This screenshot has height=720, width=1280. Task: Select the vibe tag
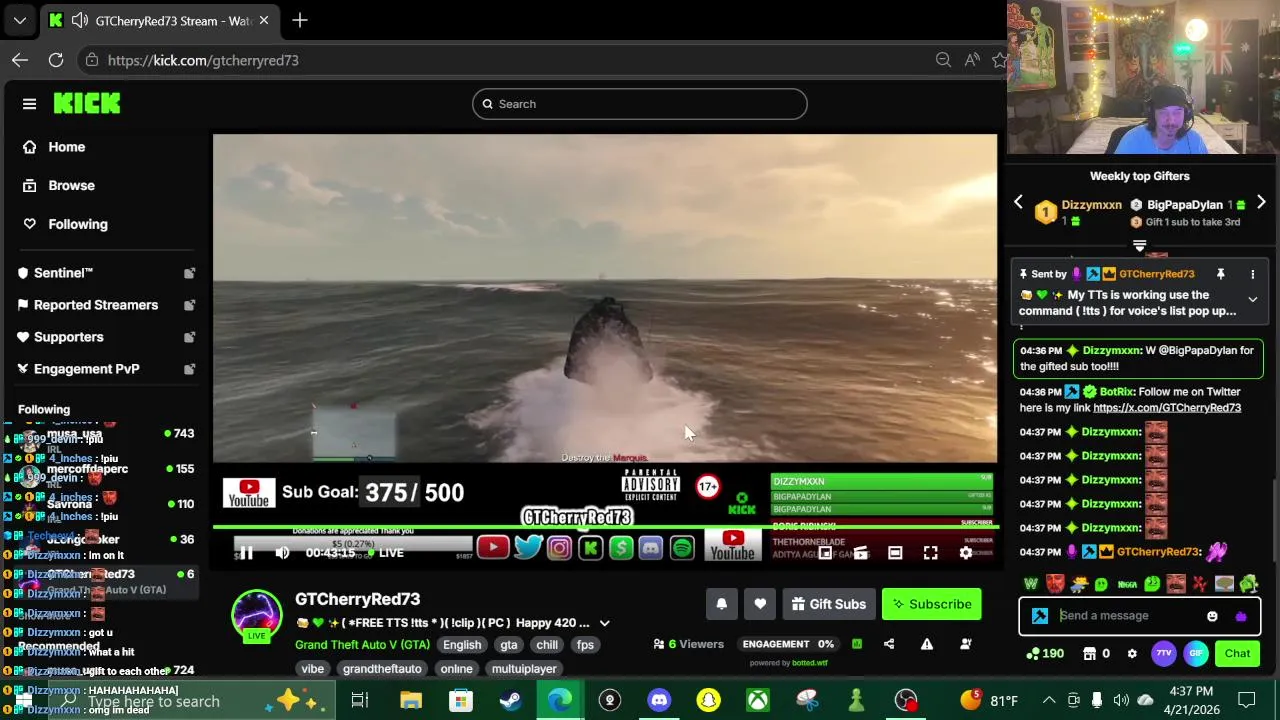coord(313,669)
